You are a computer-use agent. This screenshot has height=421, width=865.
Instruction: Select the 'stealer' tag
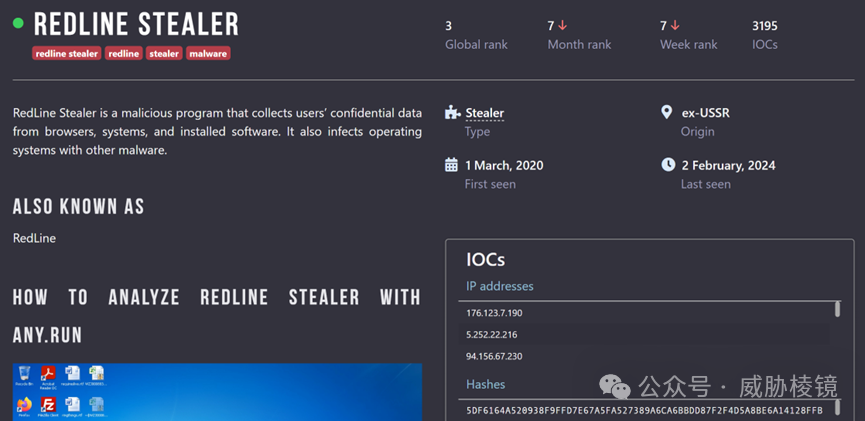[x=164, y=54]
